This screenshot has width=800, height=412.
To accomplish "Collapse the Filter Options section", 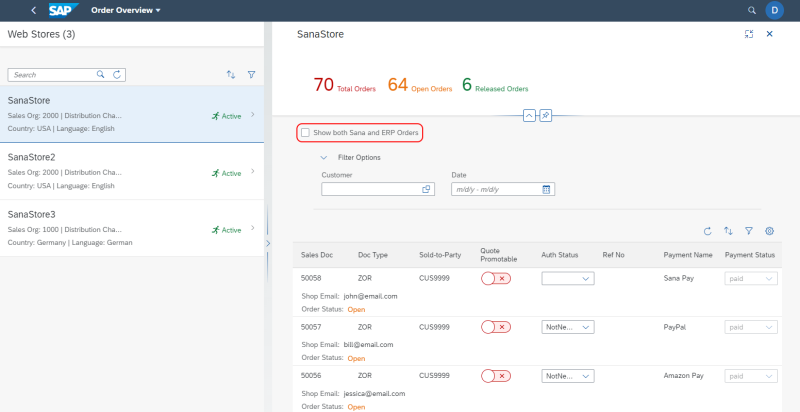I will pos(324,157).
